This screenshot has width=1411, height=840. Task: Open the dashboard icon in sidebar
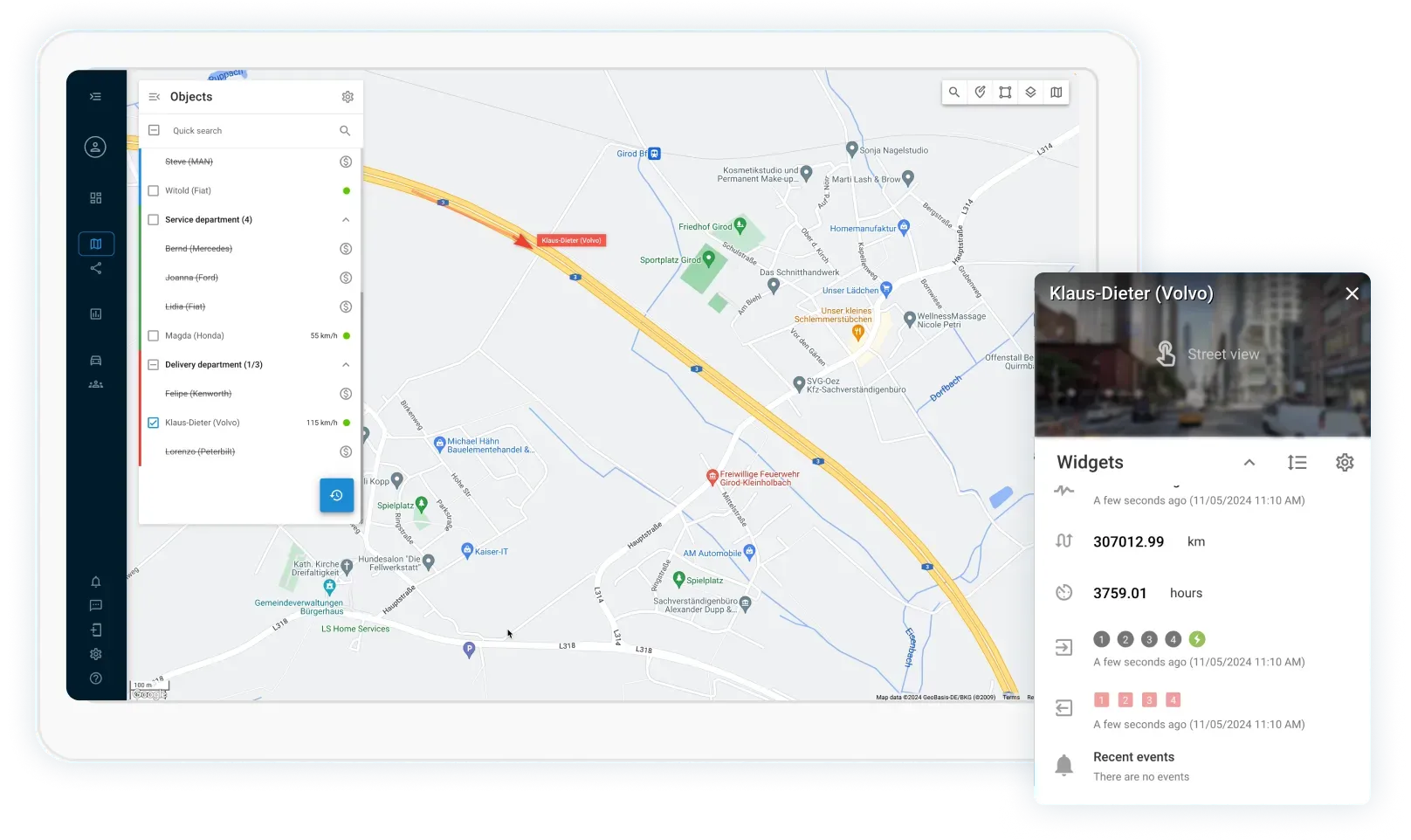click(x=96, y=198)
